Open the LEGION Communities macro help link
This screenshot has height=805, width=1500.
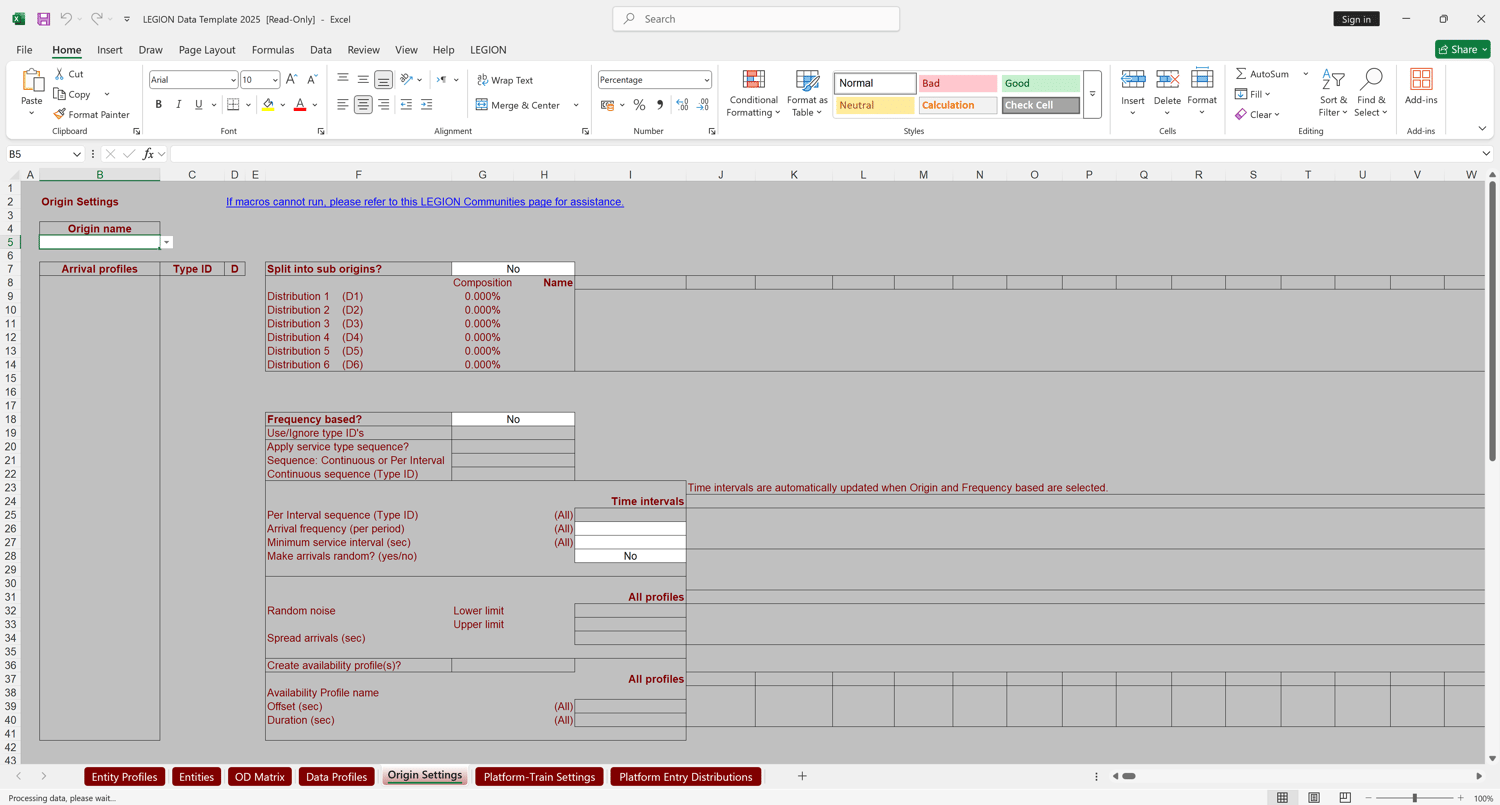425,202
